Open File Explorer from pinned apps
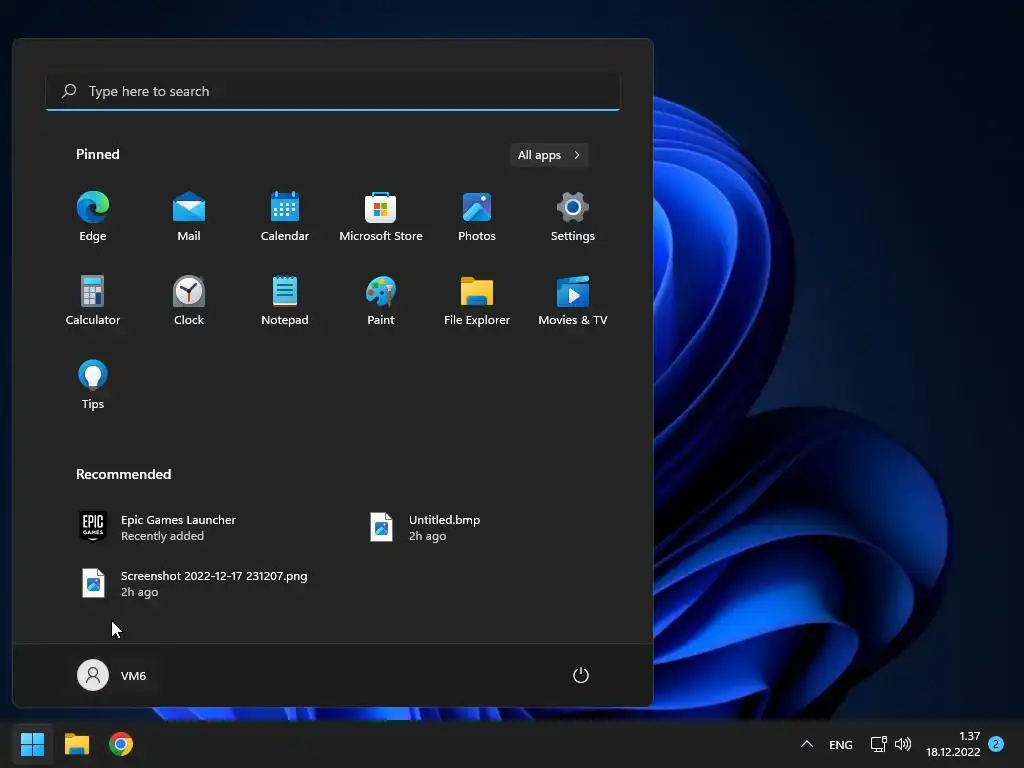Viewport: 1024px width, 768px height. coord(477,301)
